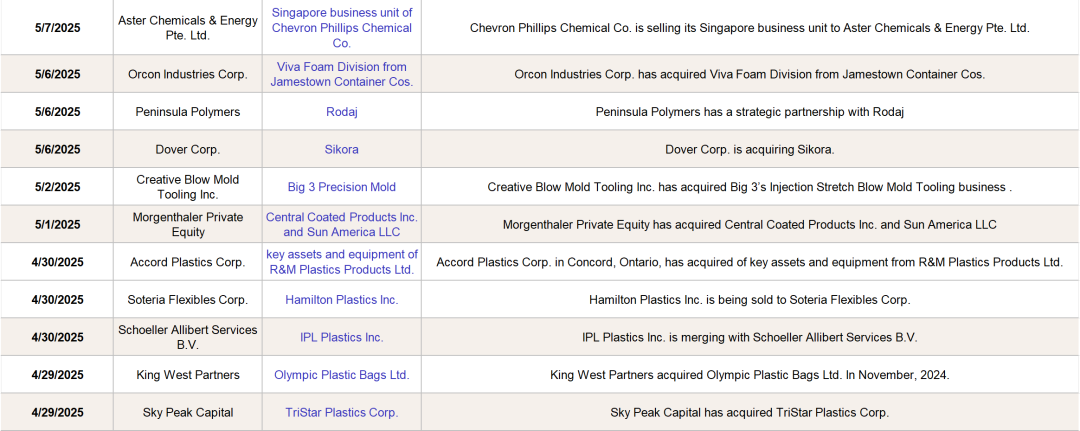Open the Rodaj company link

tap(341, 112)
